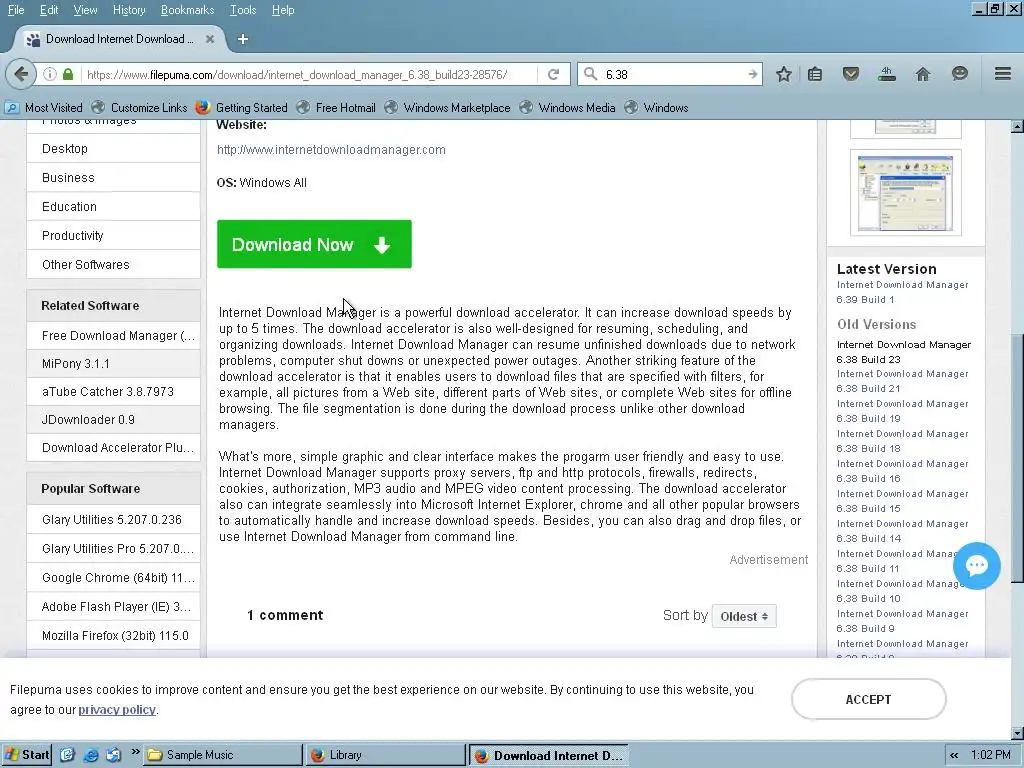Image resolution: width=1024 pixels, height=768 pixels.
Task: Open the View menu
Action: [x=85, y=10]
